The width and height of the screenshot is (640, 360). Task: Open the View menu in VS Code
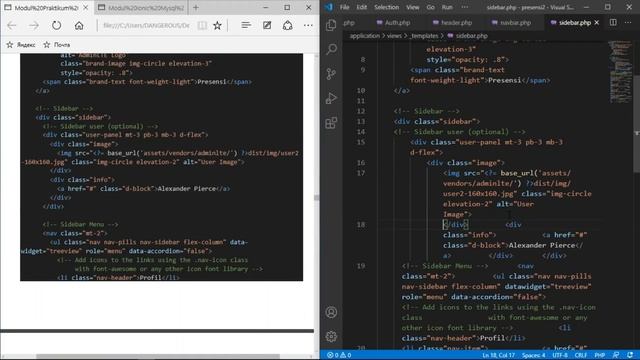coord(412,7)
